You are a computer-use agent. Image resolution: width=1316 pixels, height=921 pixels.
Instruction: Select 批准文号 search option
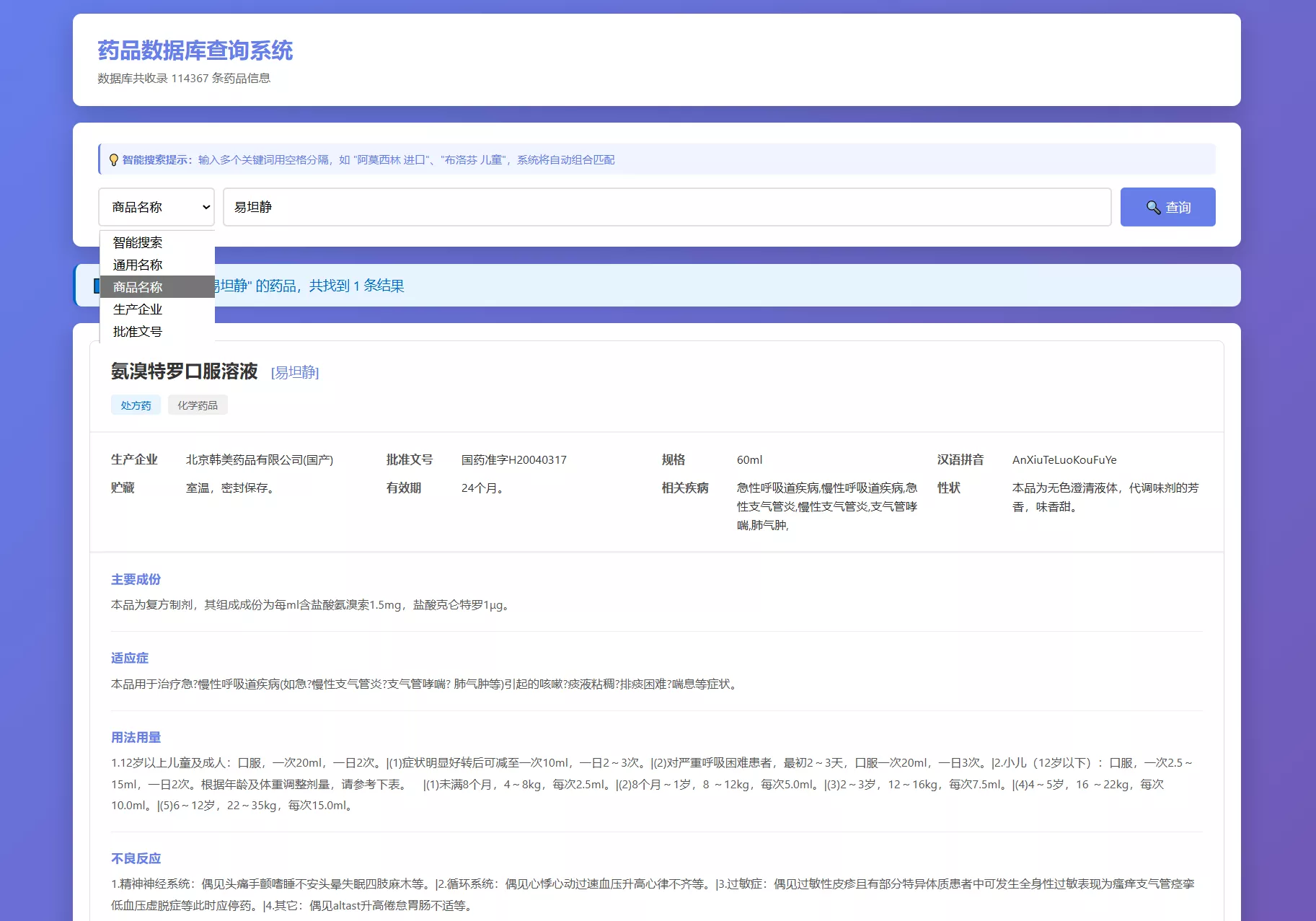click(137, 332)
